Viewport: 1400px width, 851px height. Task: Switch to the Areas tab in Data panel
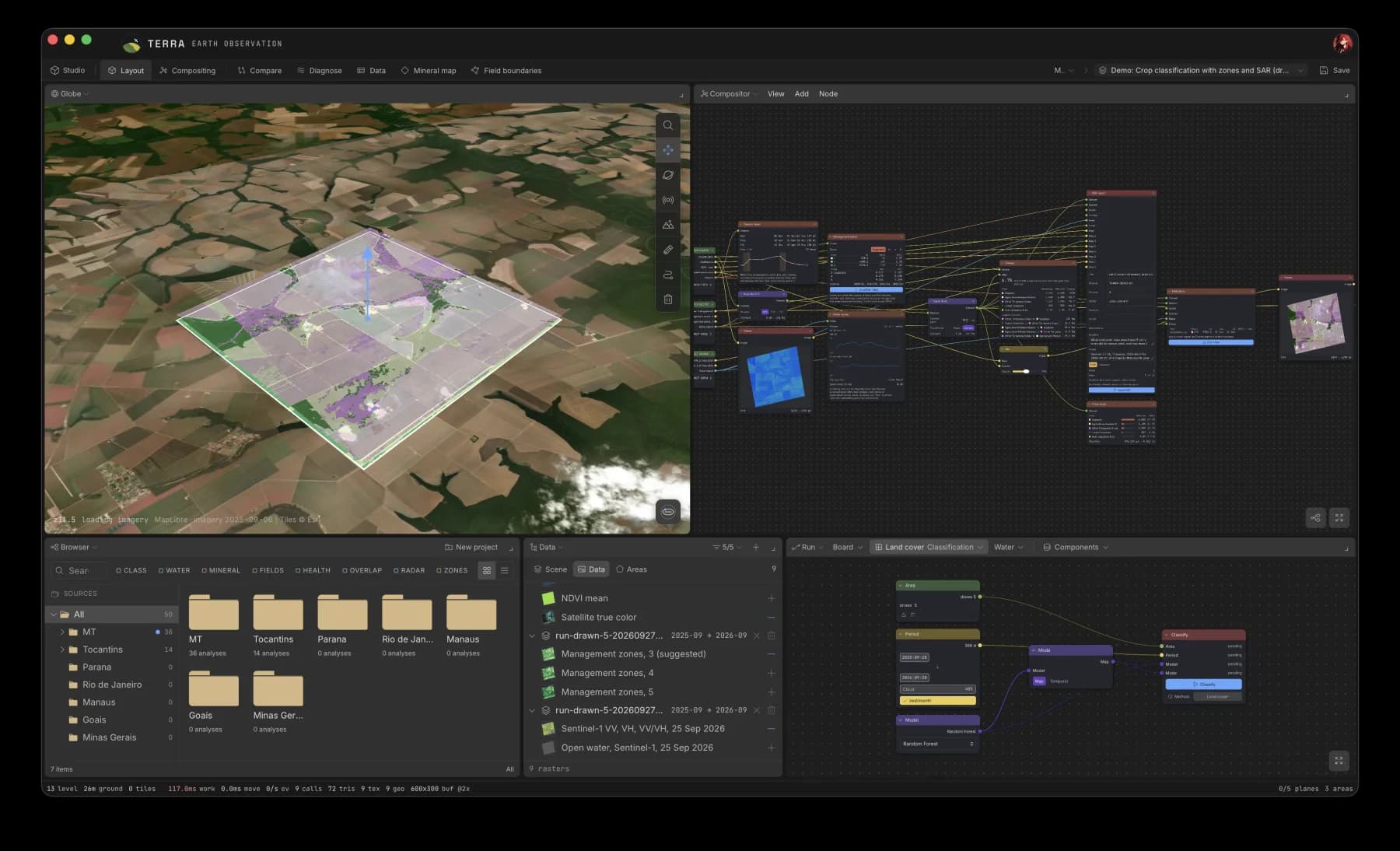pyautogui.click(x=632, y=569)
